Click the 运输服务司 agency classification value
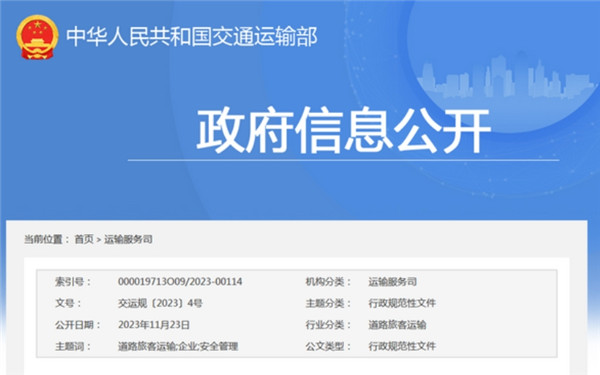This screenshot has width=600, height=375. pyautogui.click(x=392, y=282)
